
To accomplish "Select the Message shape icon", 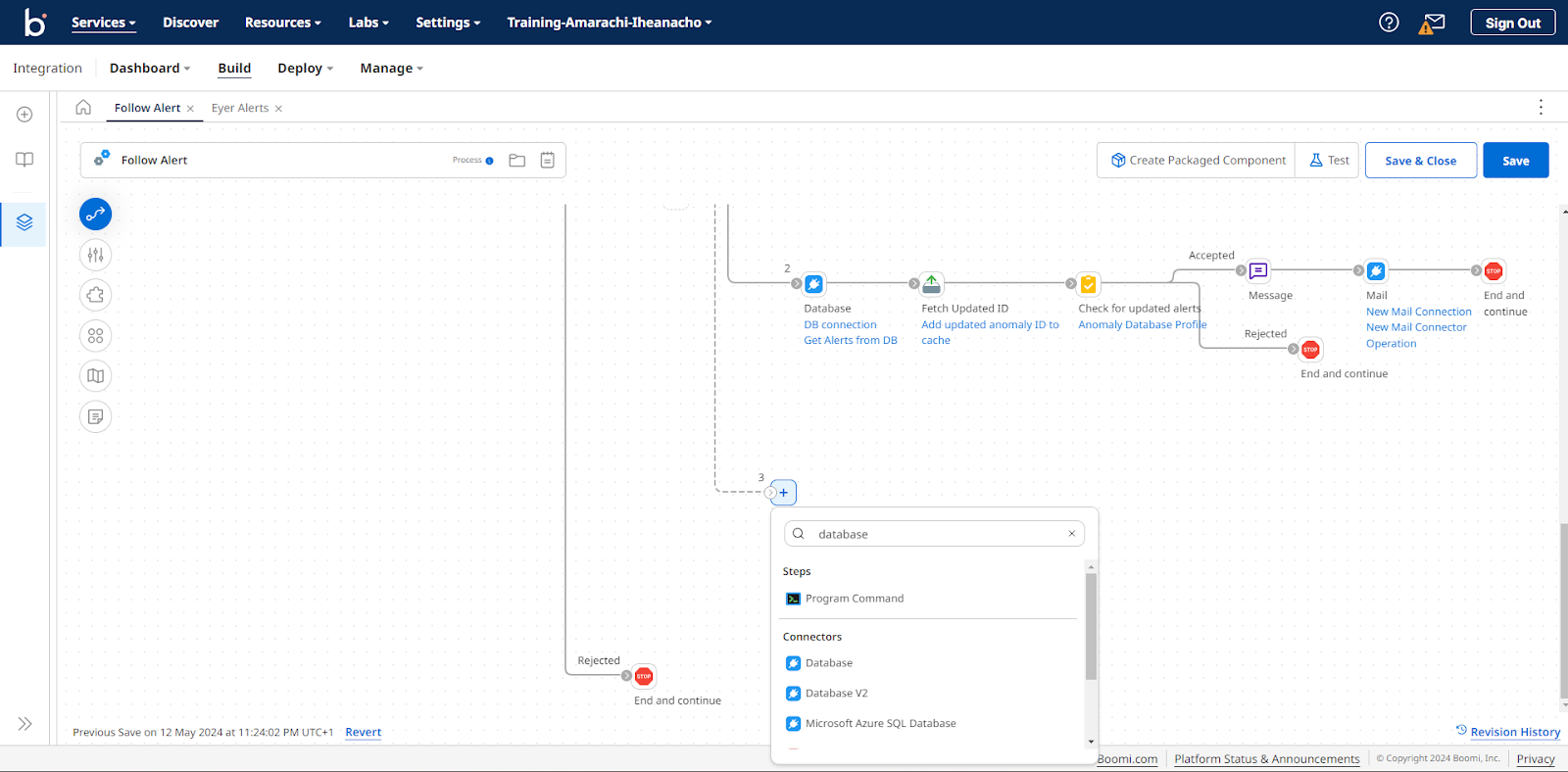I will point(1258,270).
